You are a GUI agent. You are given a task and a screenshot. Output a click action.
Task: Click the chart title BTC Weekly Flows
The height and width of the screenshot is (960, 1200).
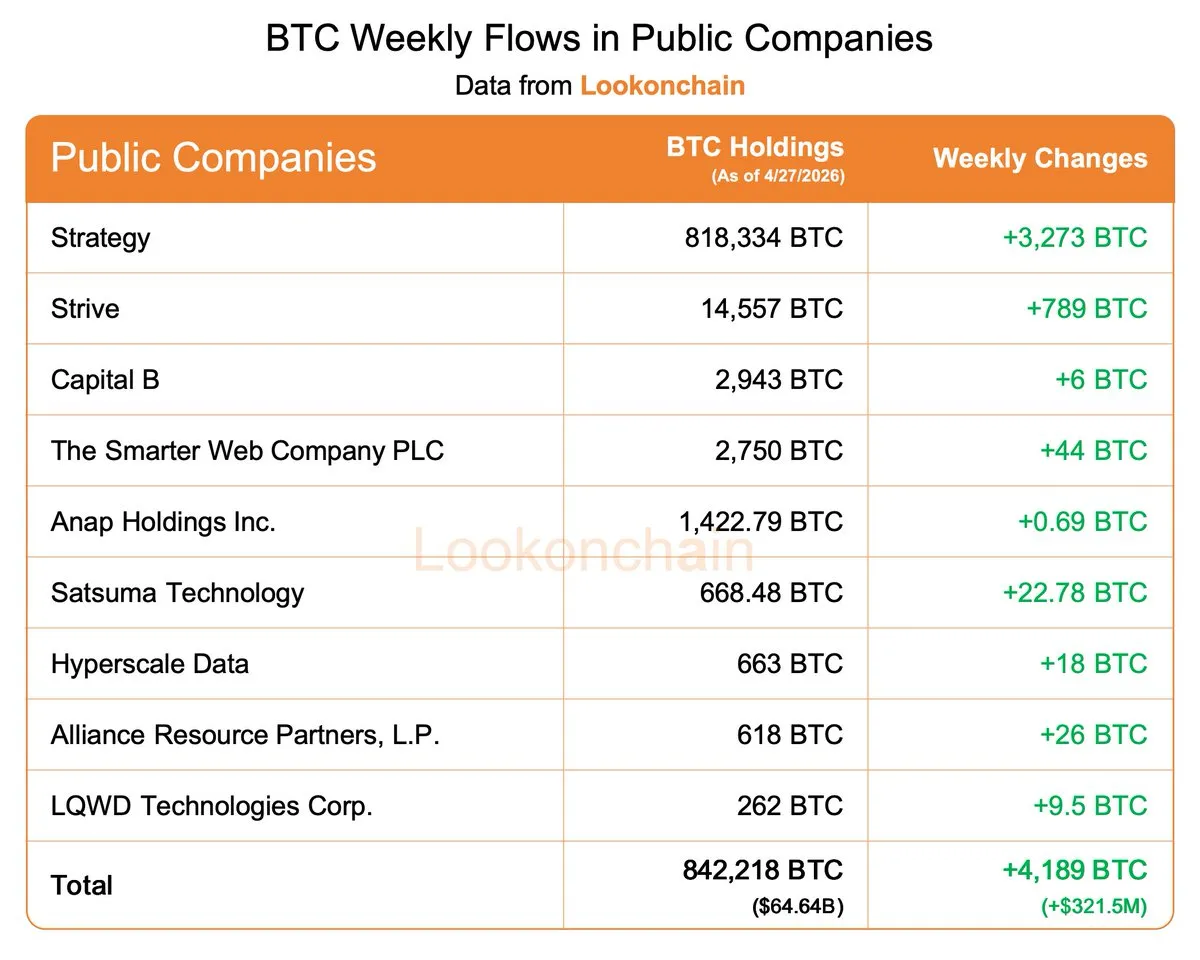599,38
